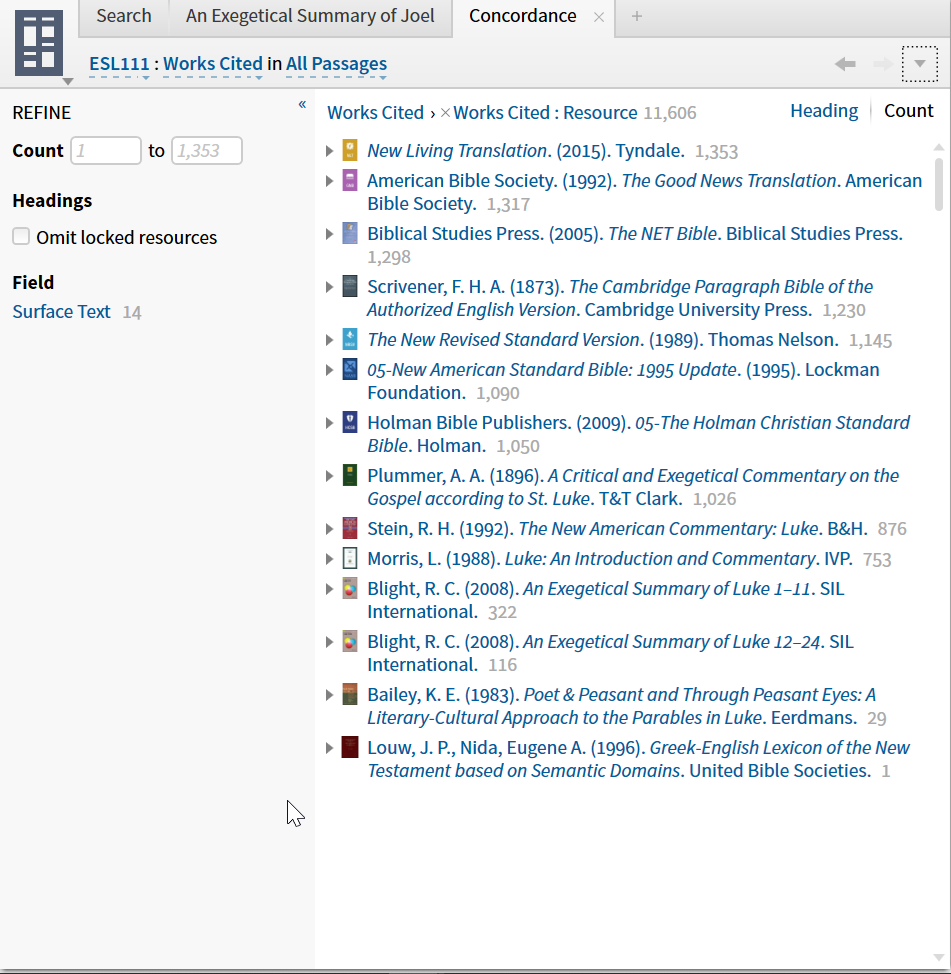Open the Works Cited category dropdown

coord(213,65)
